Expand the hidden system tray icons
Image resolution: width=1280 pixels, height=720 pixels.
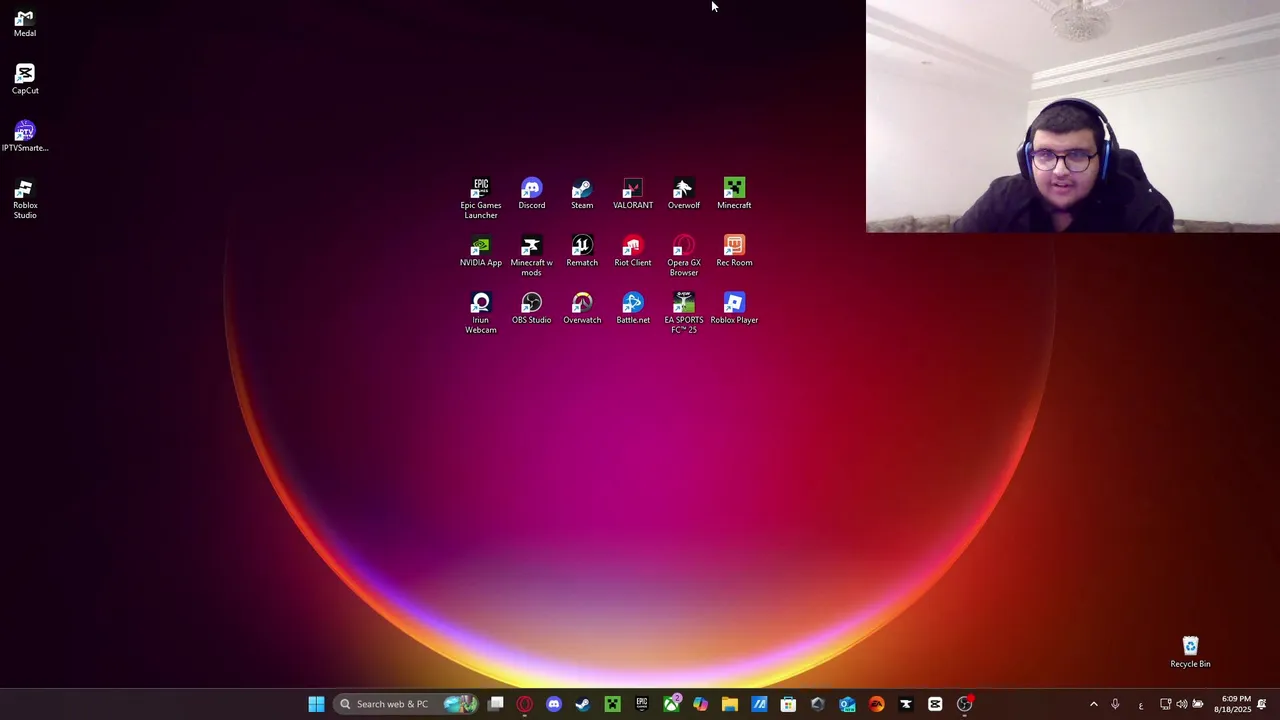tap(1093, 704)
